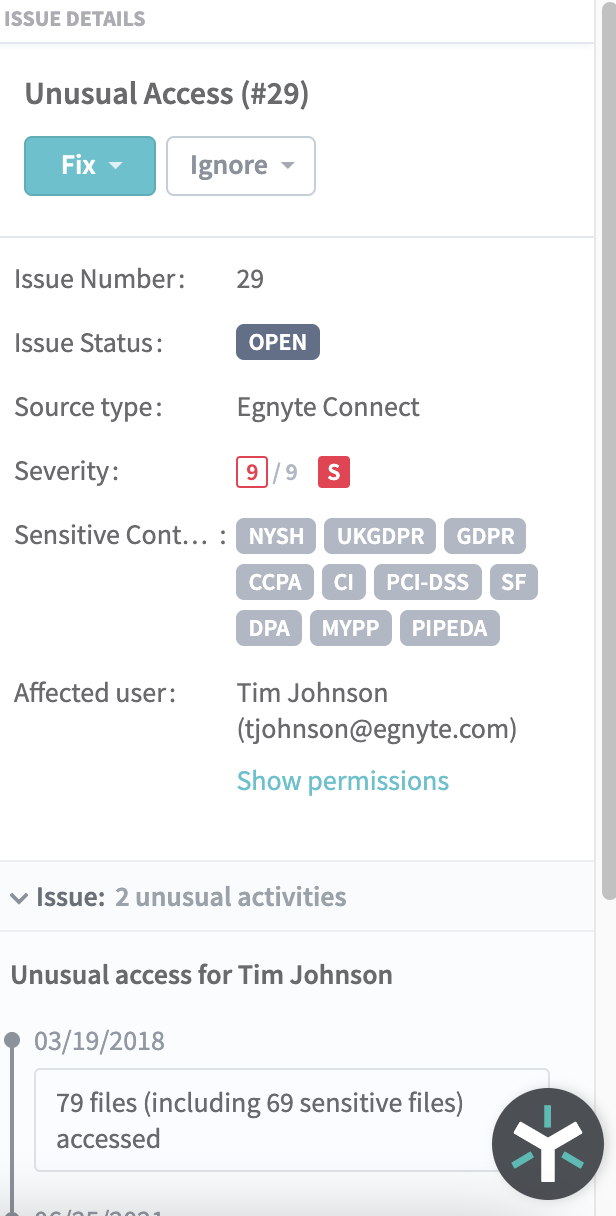Click the Show permissions link
616x1216 pixels.
click(x=343, y=781)
